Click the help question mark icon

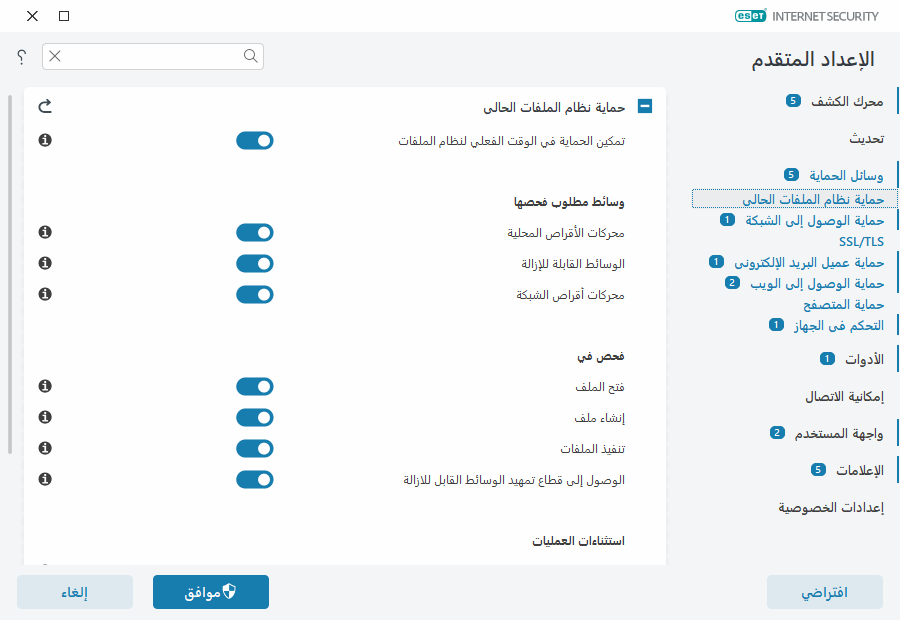(x=20, y=57)
